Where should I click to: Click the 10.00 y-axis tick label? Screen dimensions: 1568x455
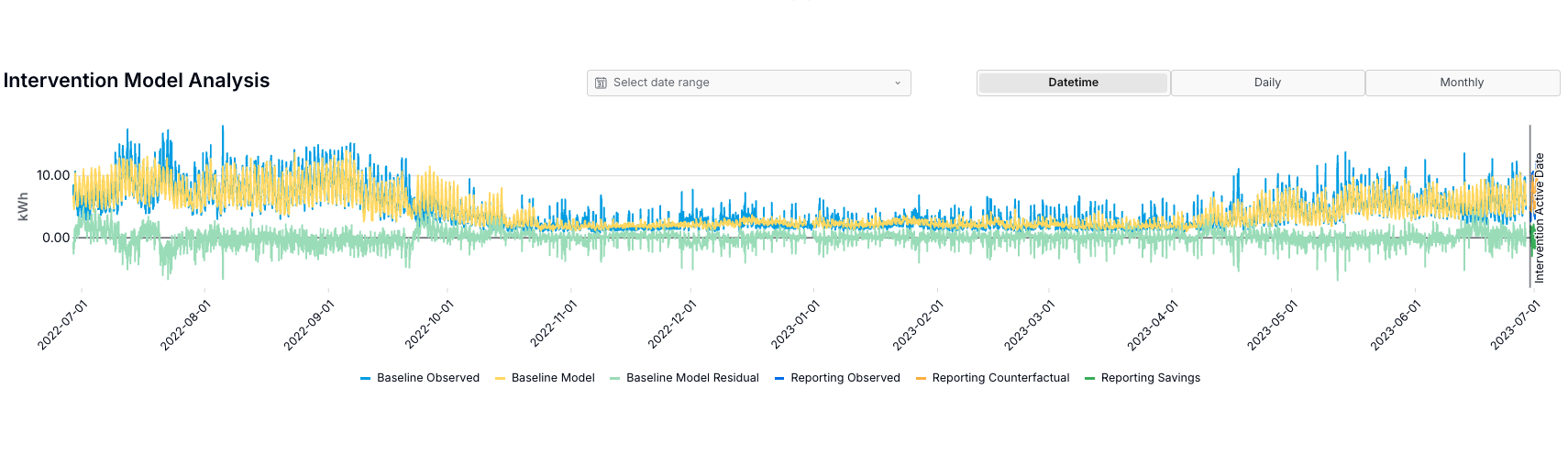(x=53, y=175)
